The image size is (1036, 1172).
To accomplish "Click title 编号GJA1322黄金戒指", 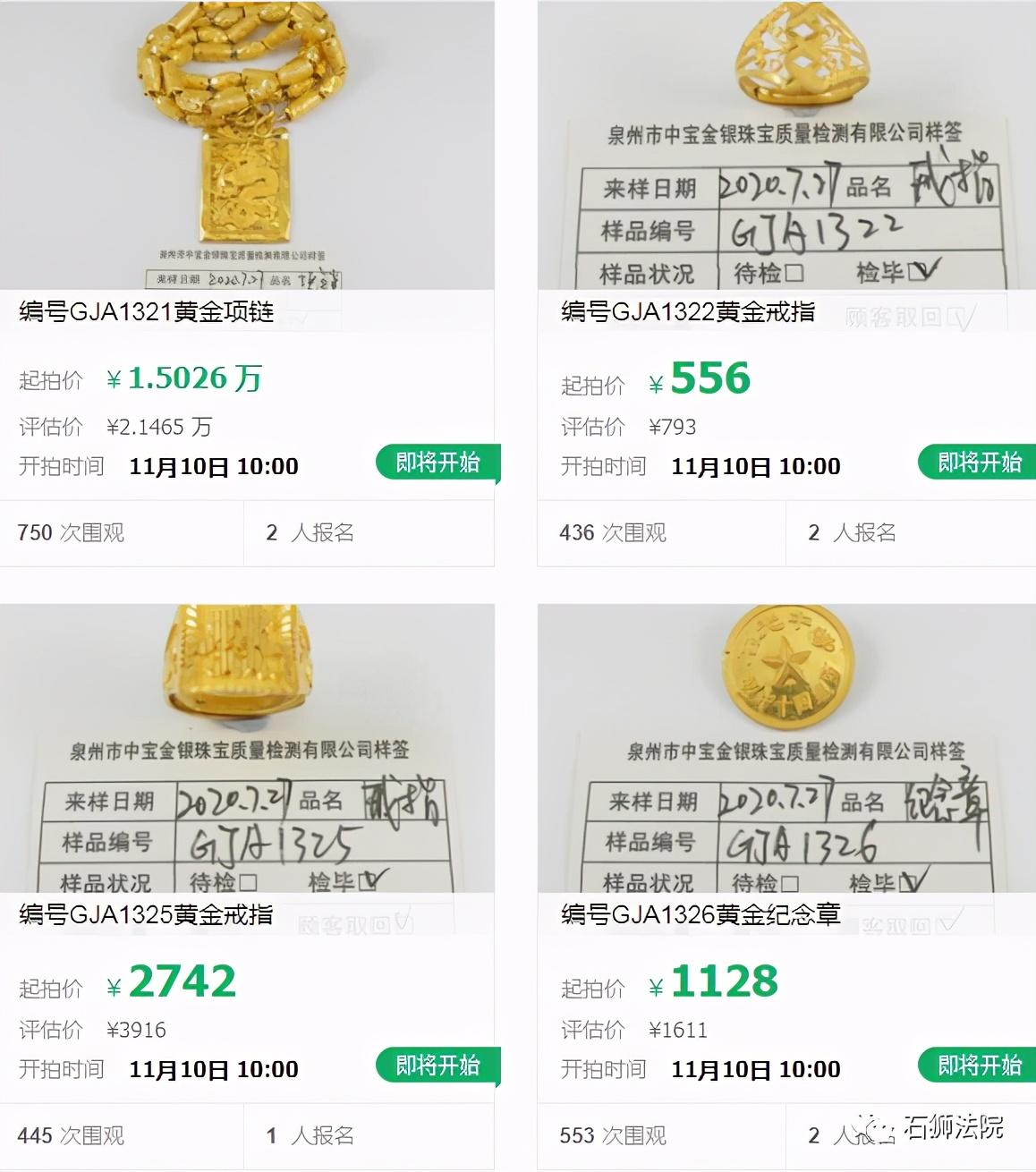I will click(688, 311).
